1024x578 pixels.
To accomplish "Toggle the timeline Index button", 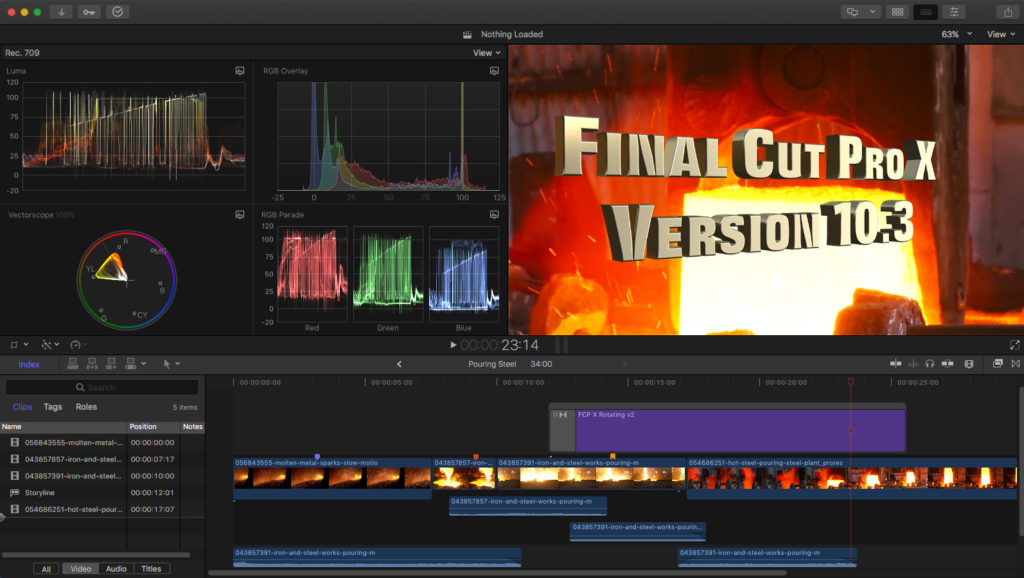I will [29, 364].
